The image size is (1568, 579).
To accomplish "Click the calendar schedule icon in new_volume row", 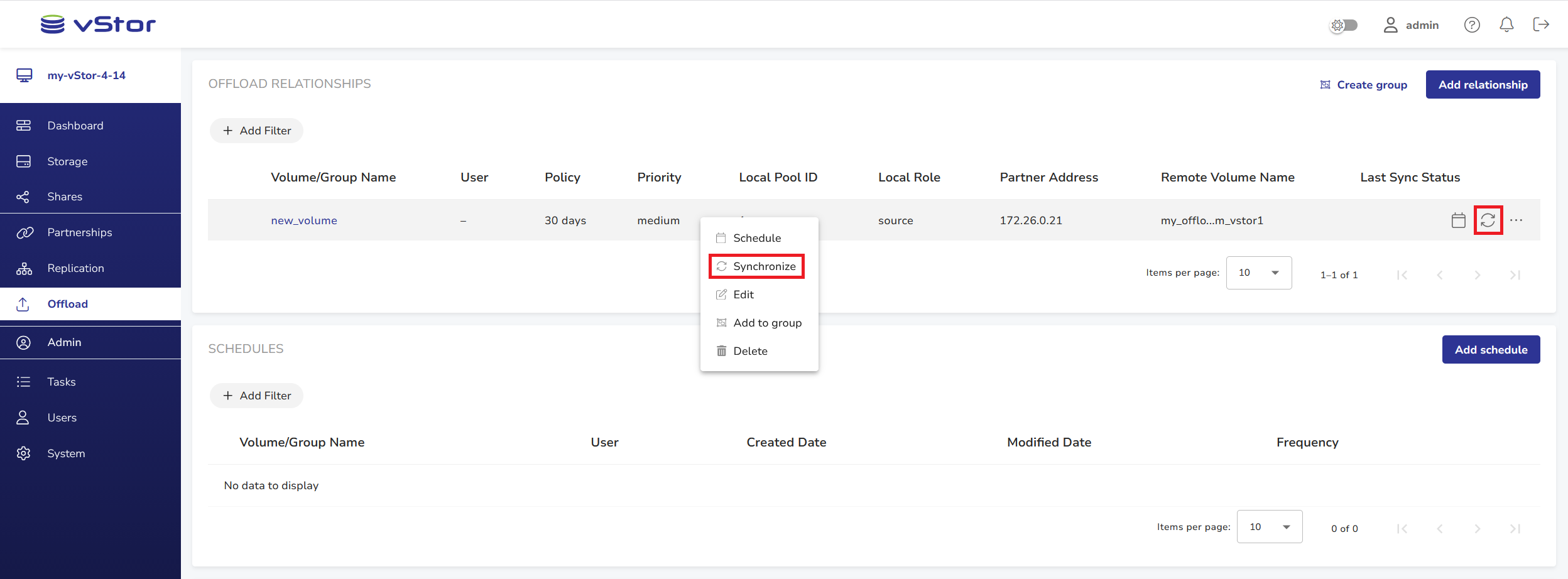I will [1458, 220].
